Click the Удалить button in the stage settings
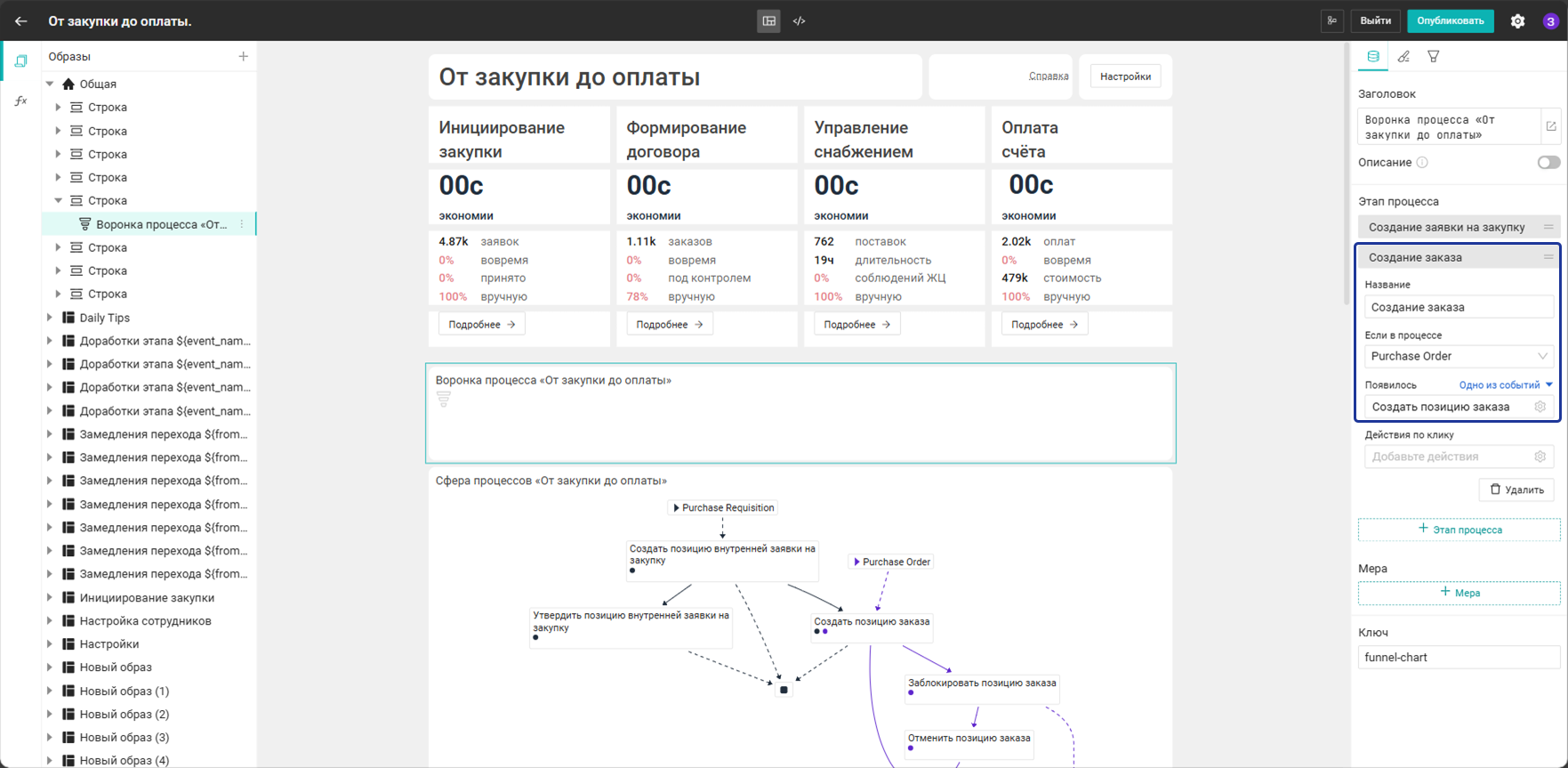 (x=1516, y=489)
